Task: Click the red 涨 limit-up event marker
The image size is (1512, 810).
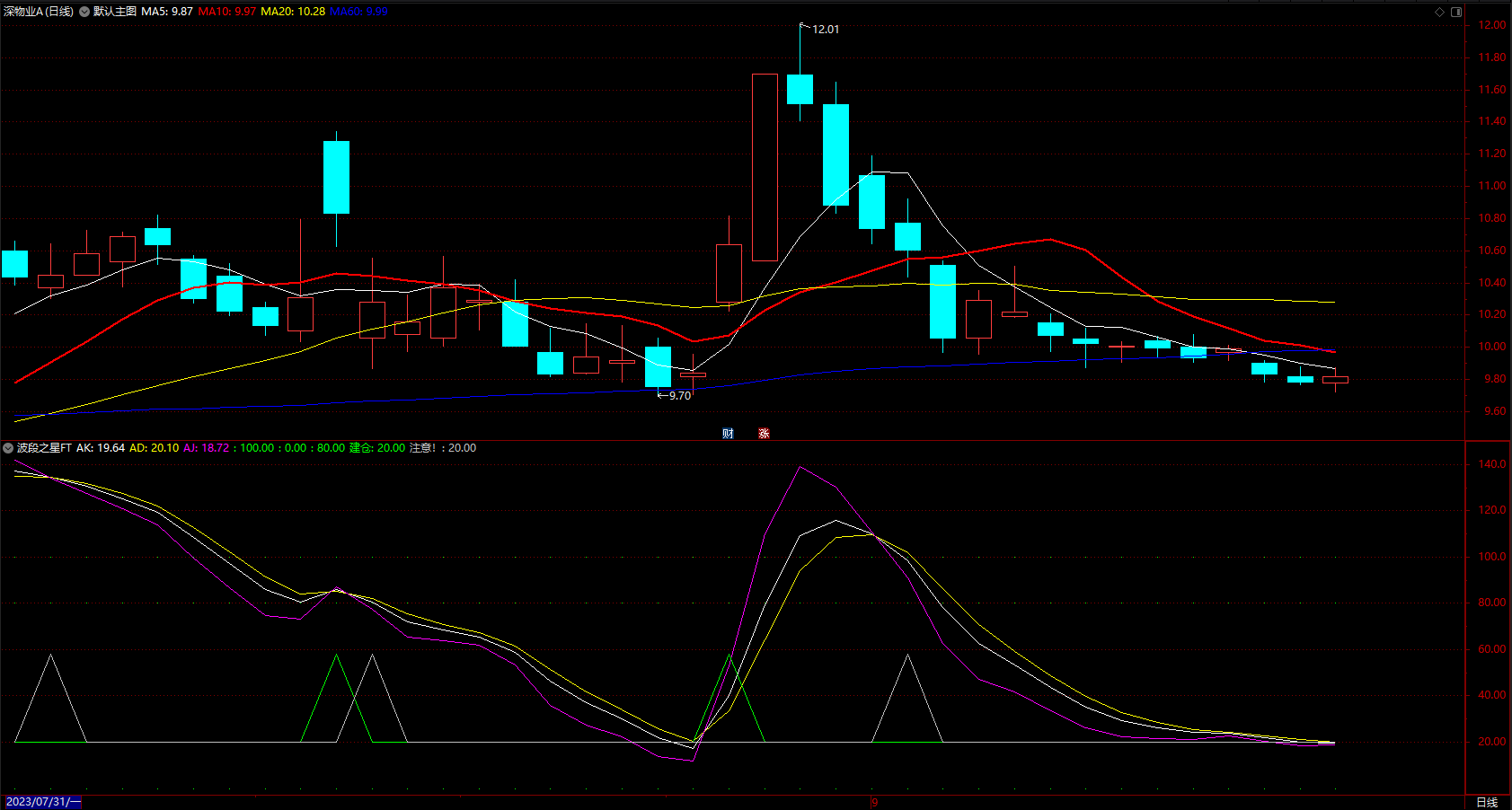Action: 764,434
